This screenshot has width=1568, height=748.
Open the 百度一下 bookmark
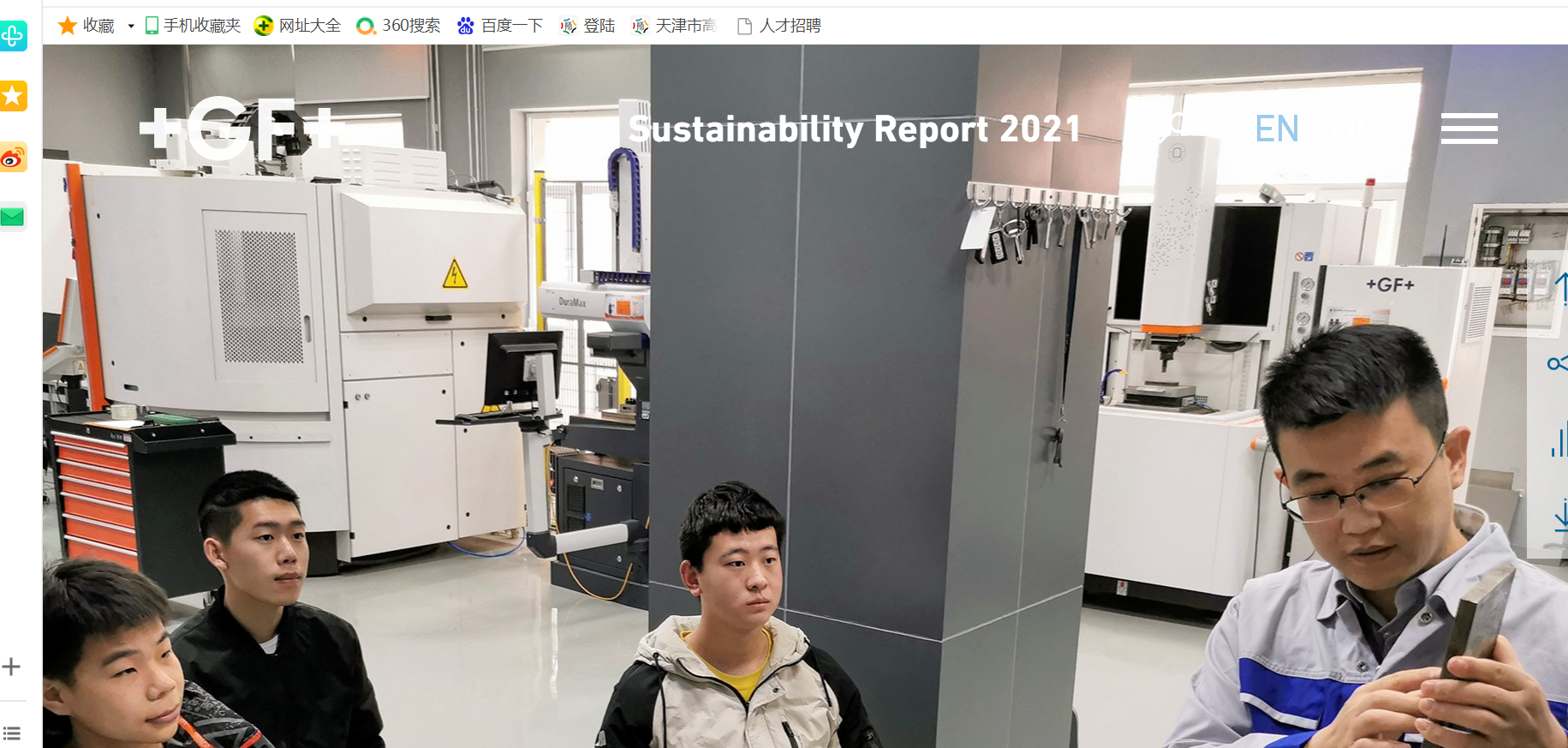point(500,26)
